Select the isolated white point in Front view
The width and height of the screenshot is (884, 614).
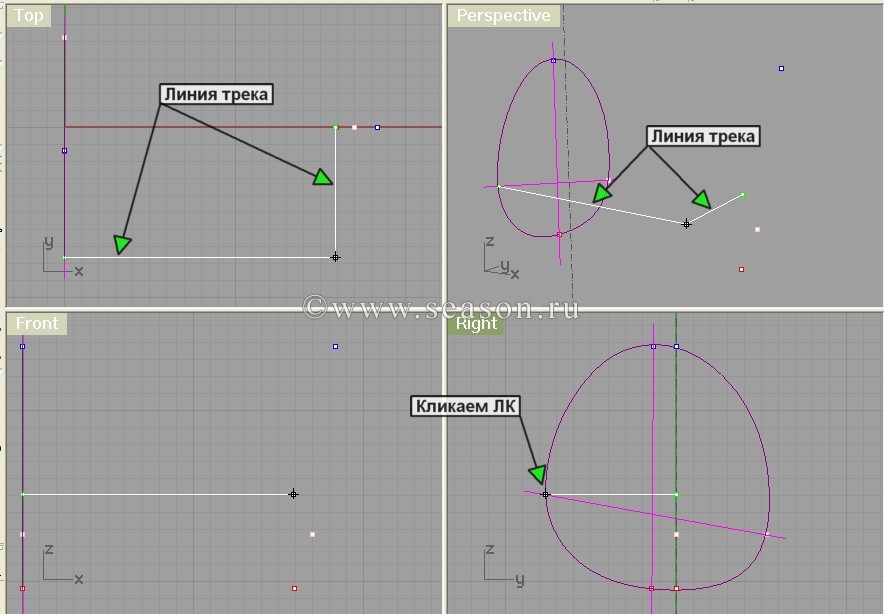(312, 535)
